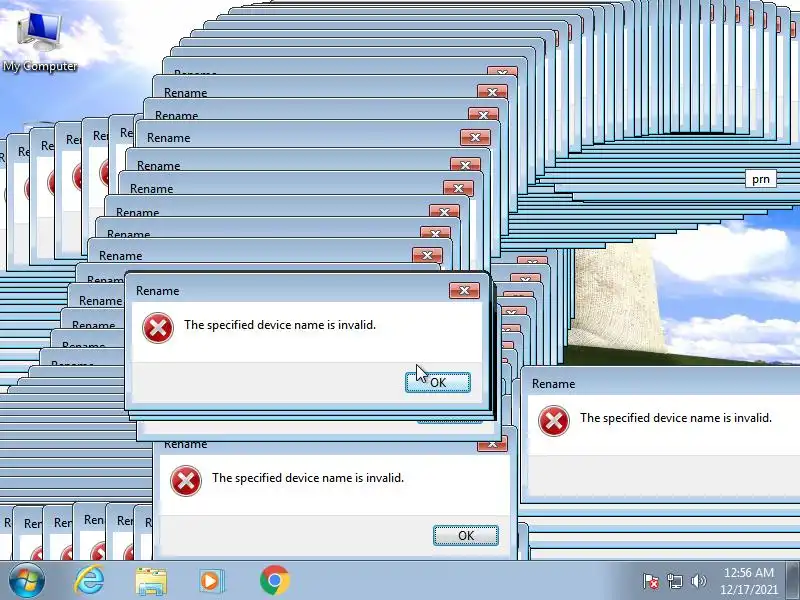This screenshot has width=800, height=600.
Task: Open the Action Center flag tray icon
Action: click(x=651, y=581)
